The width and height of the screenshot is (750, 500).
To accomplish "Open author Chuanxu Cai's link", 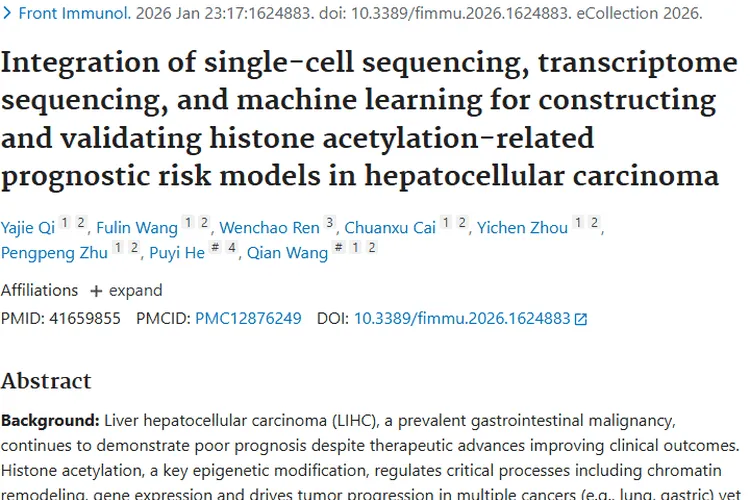I will [x=390, y=228].
